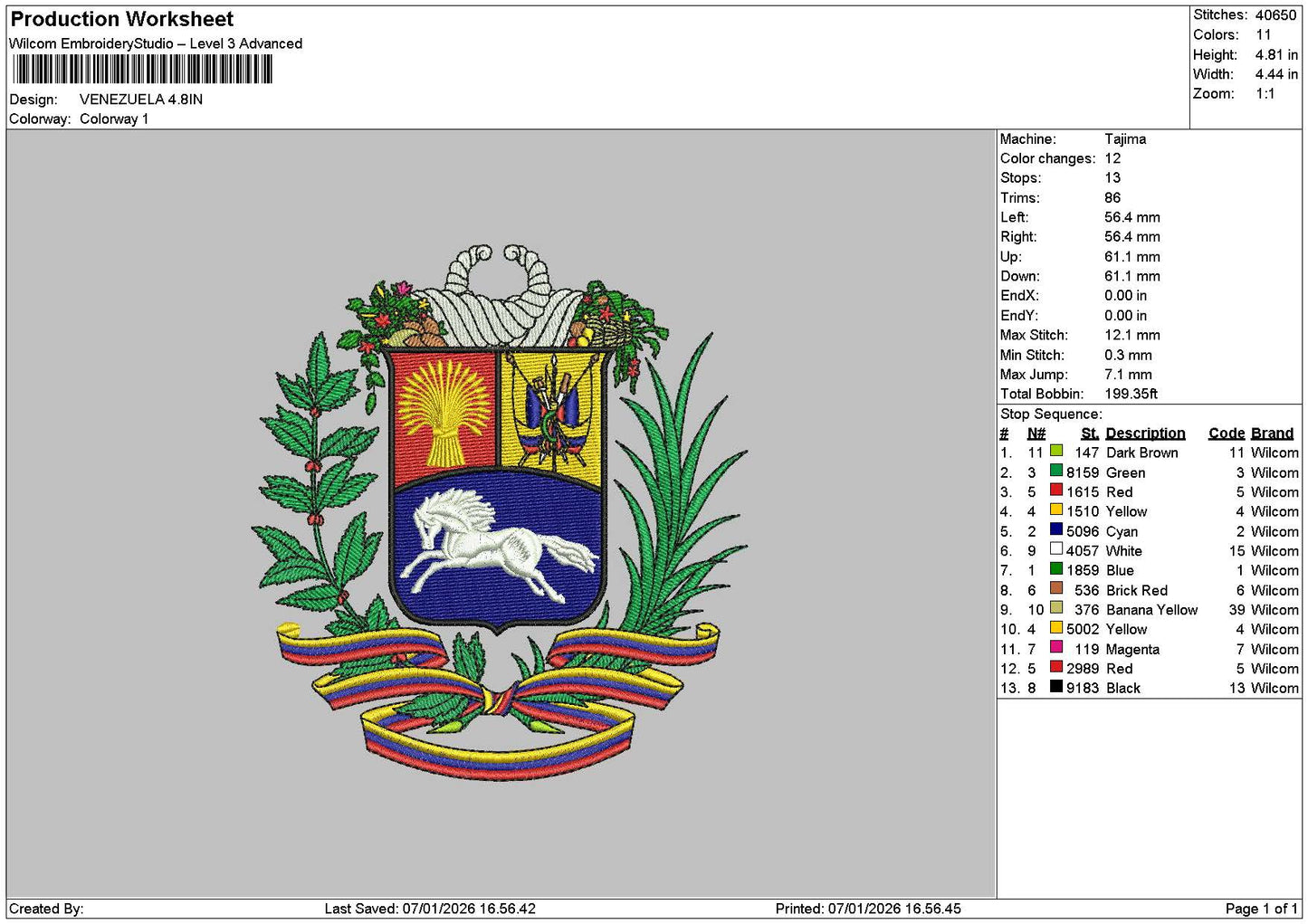
Task: Click the Zoom value '1:1'
Action: (1265, 94)
